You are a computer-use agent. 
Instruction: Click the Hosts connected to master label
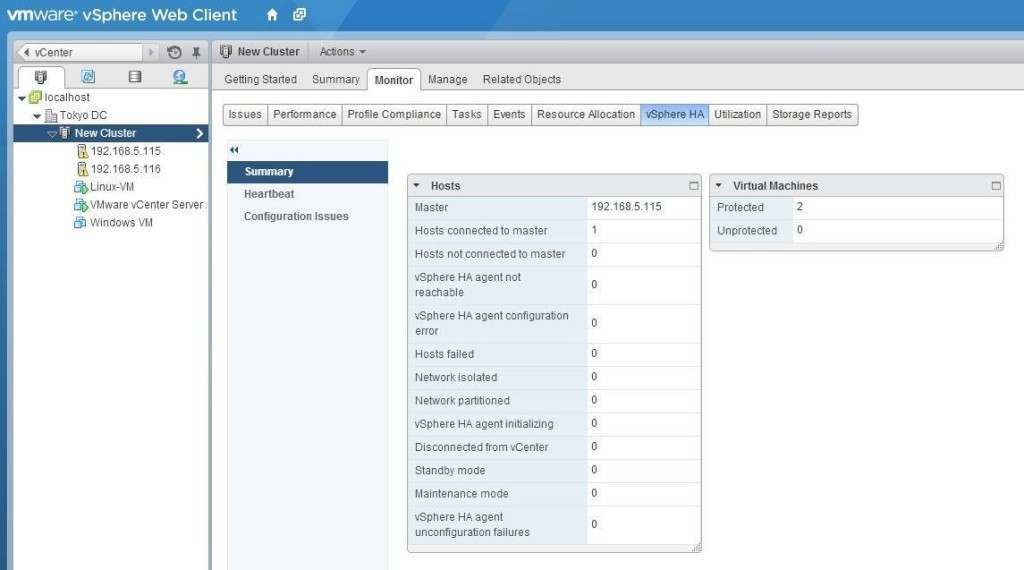pos(481,230)
